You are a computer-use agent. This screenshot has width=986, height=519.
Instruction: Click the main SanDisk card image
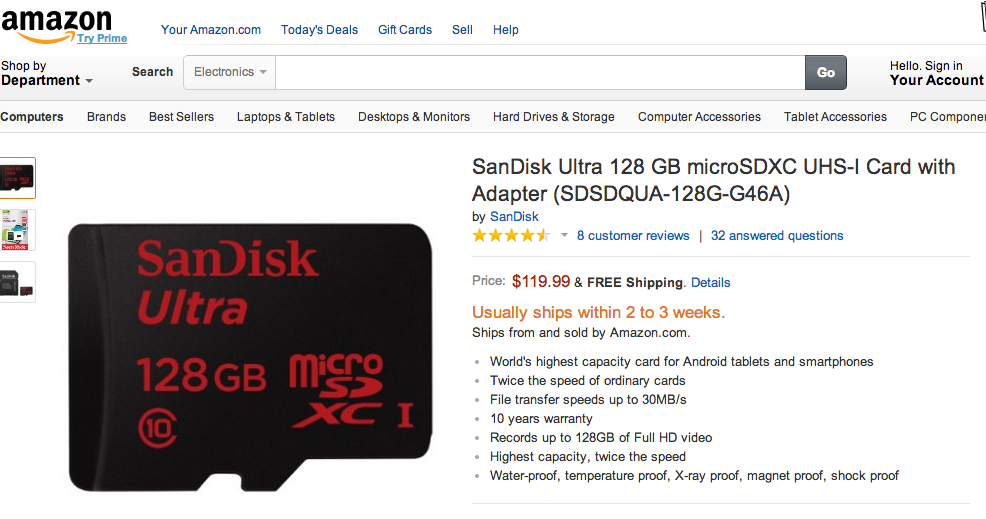coord(250,357)
